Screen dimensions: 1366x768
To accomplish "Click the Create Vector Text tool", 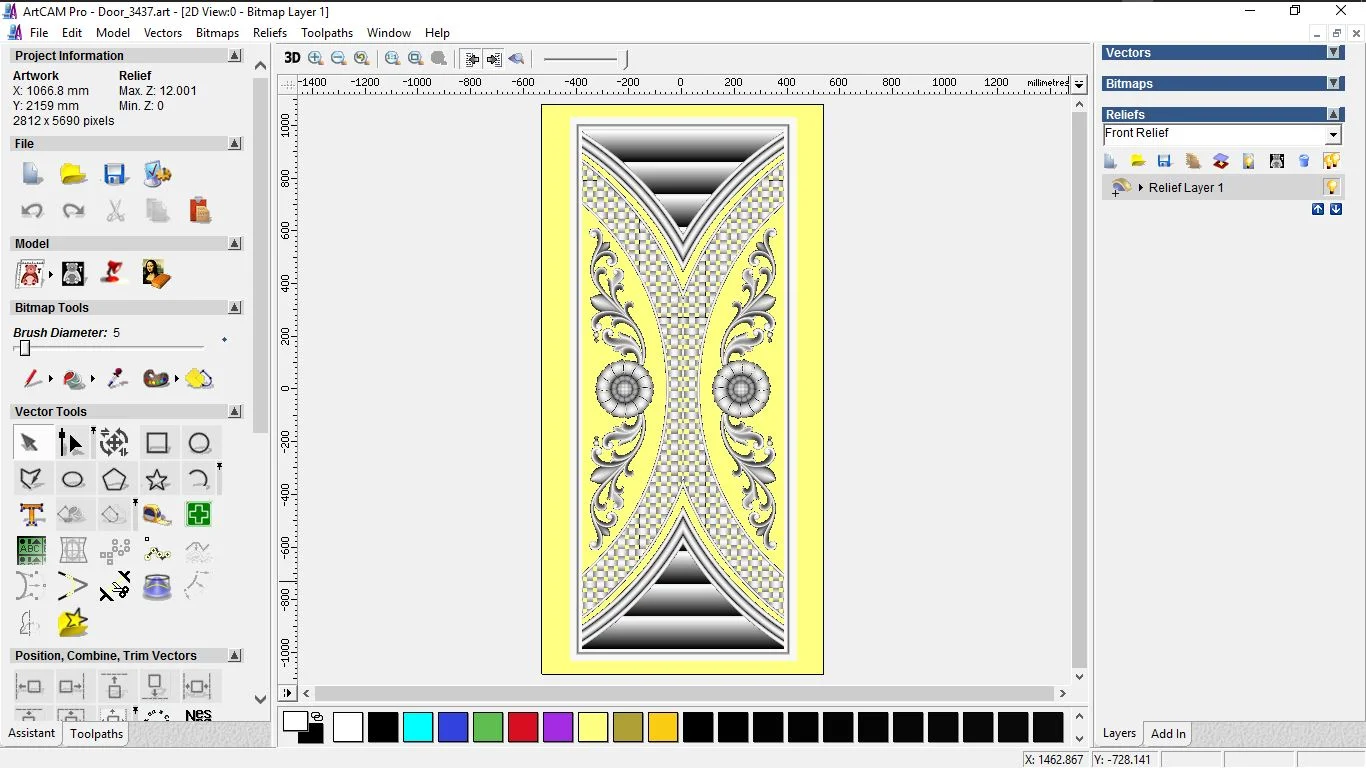I will click(31, 515).
